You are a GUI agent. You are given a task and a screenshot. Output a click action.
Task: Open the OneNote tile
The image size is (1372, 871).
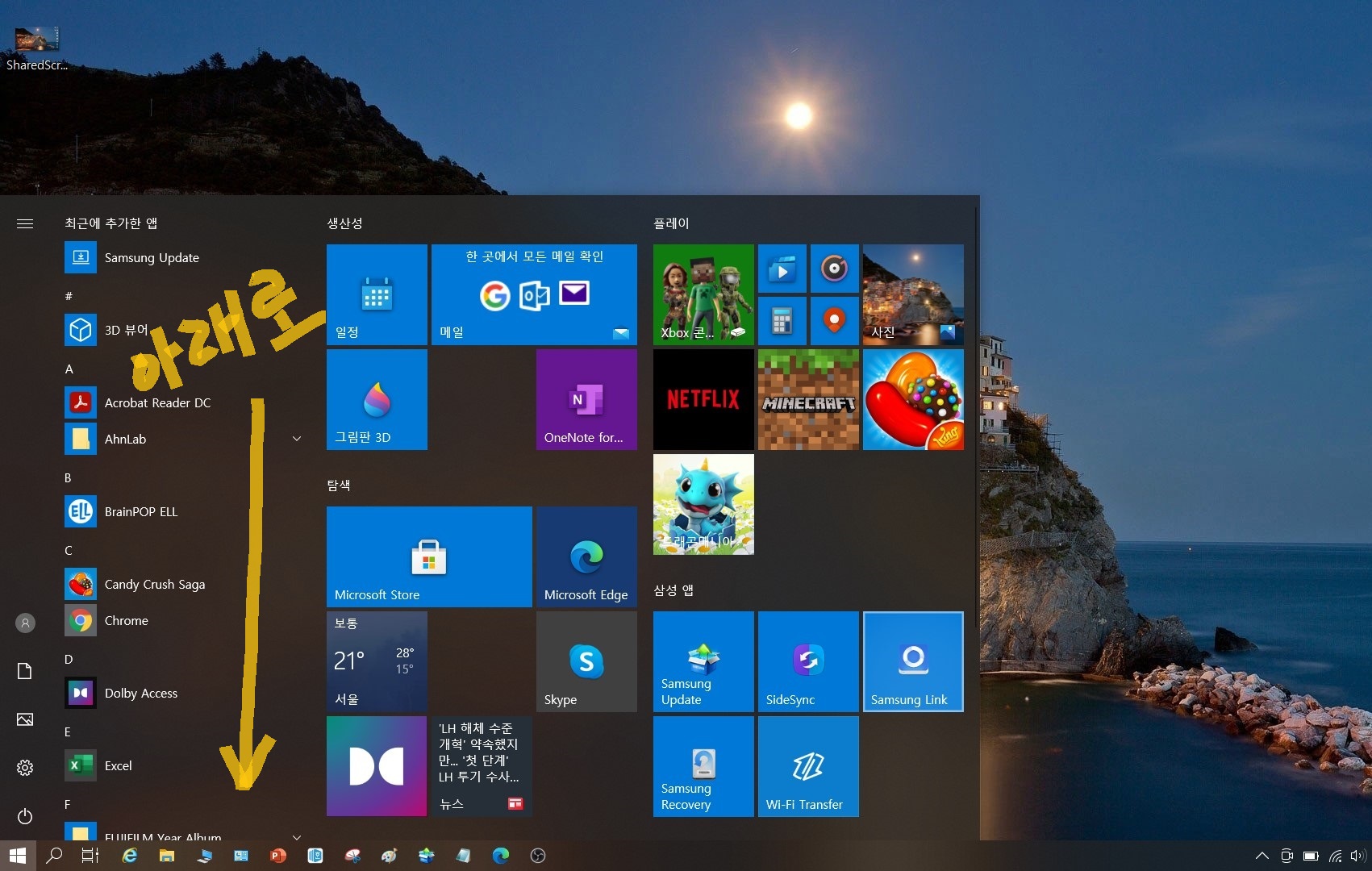(586, 399)
